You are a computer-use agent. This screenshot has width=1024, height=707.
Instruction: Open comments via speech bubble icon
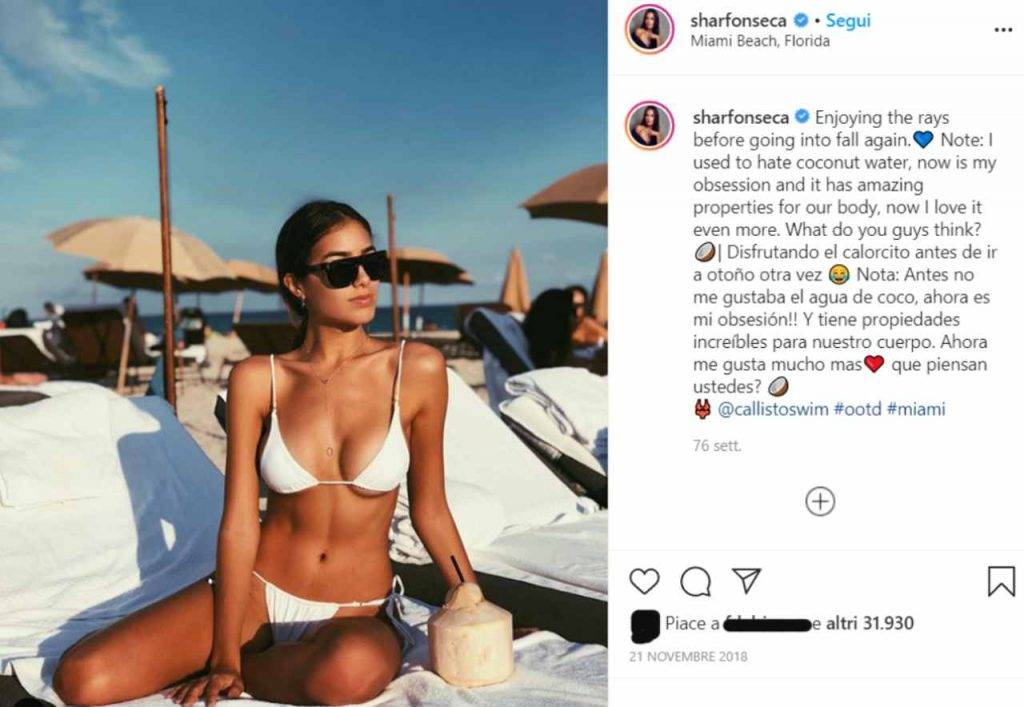(x=696, y=581)
